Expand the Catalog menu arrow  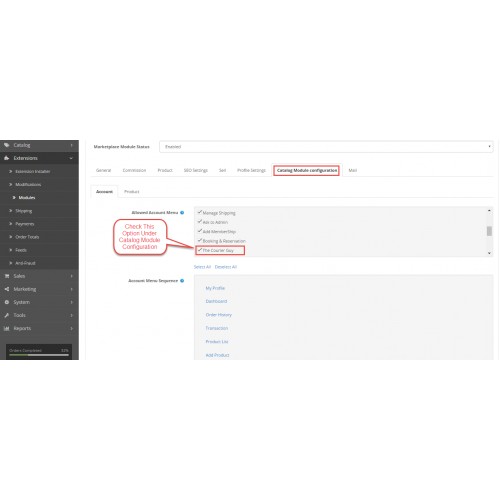[x=71, y=145]
